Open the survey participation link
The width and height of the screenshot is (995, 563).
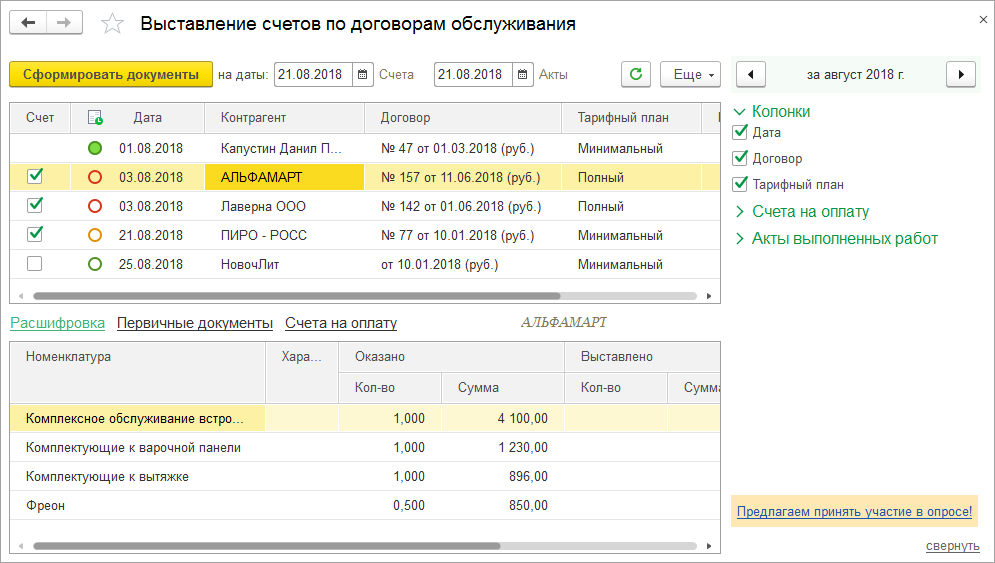coord(854,512)
